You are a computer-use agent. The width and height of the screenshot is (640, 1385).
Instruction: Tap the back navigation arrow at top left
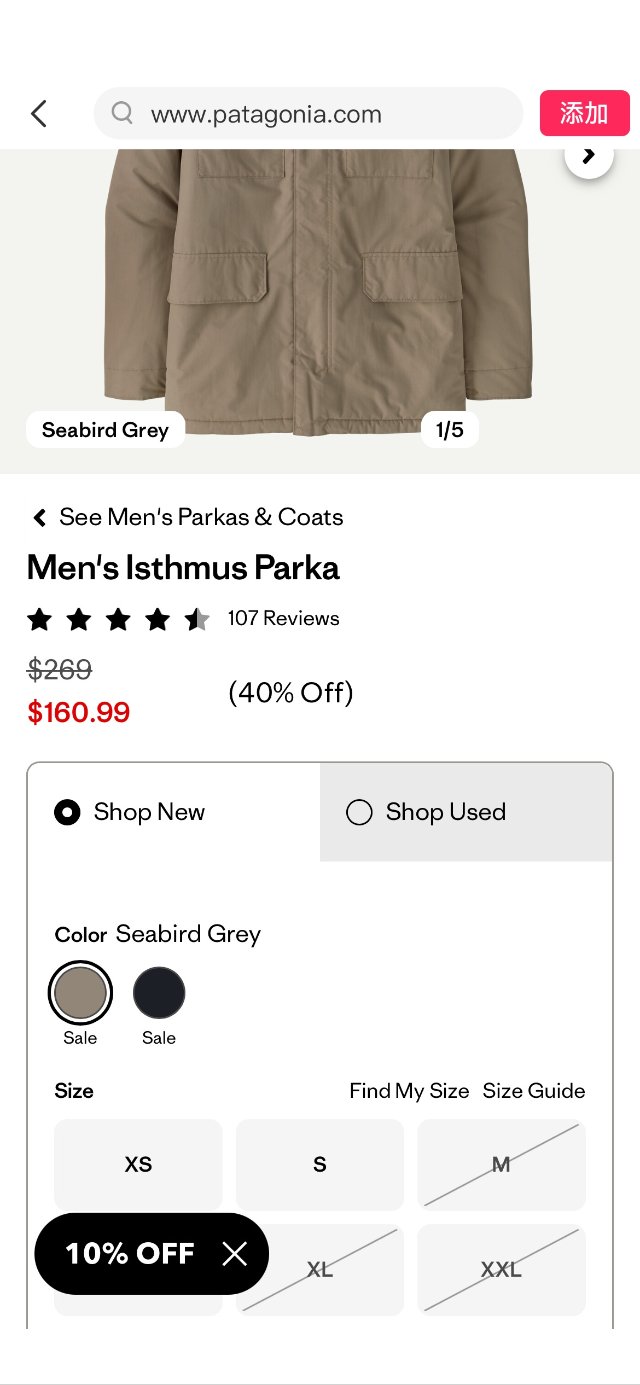click(38, 113)
